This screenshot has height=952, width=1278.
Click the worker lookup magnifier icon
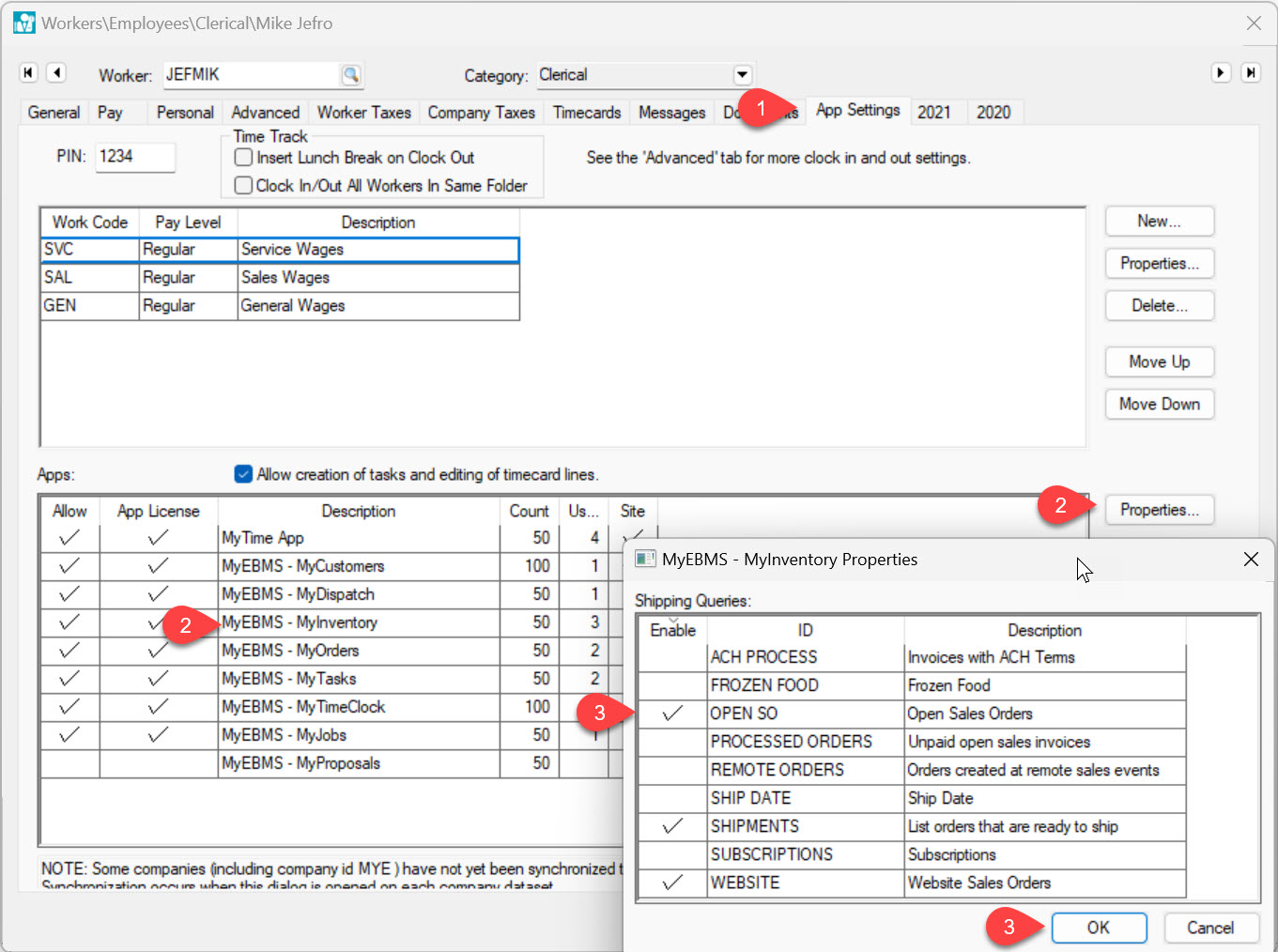click(x=350, y=74)
